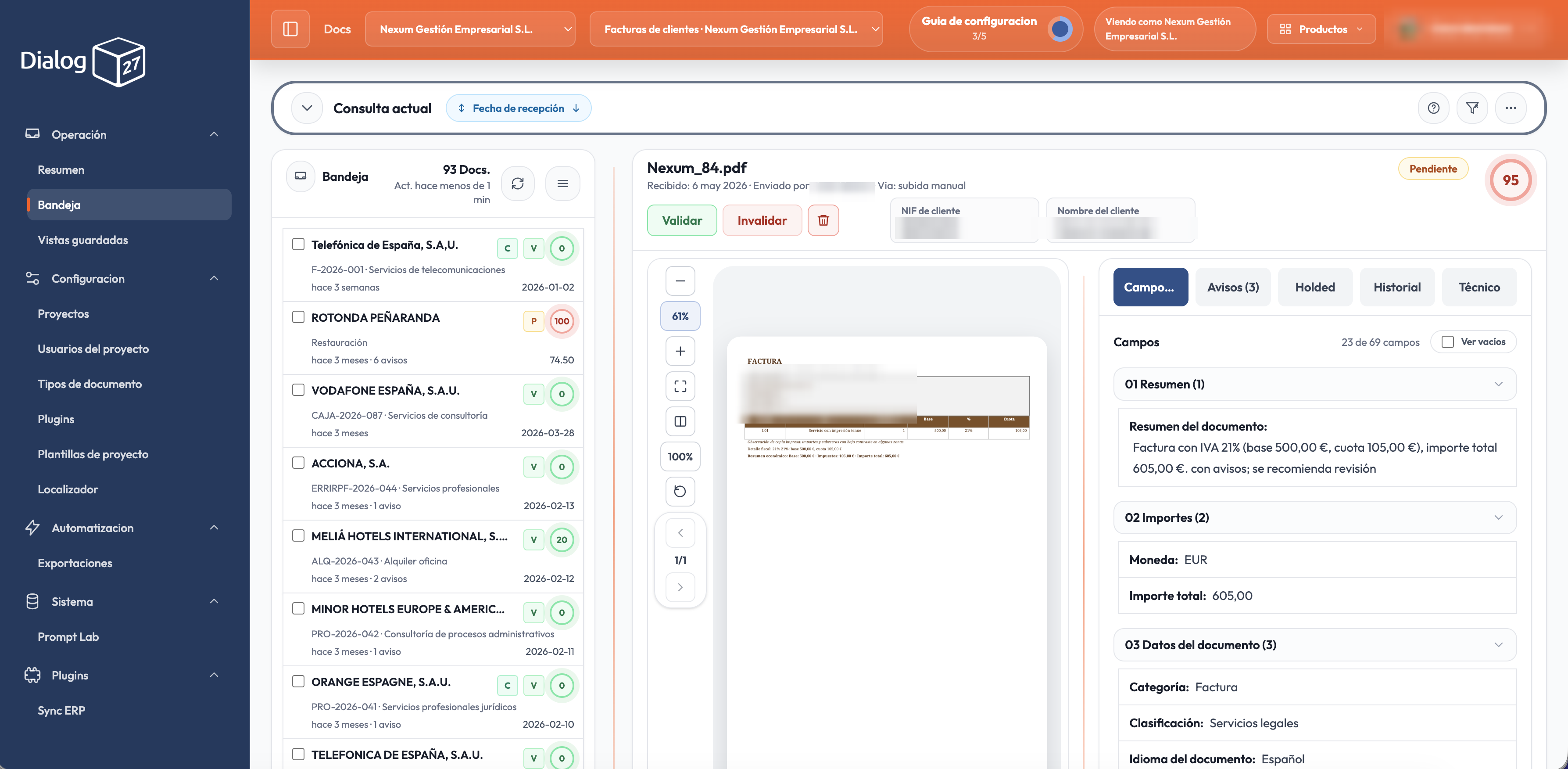Image resolution: width=1568 pixels, height=769 pixels.
Task: Collapse the 03 Datos del documento section
Action: pyautogui.click(x=1314, y=645)
